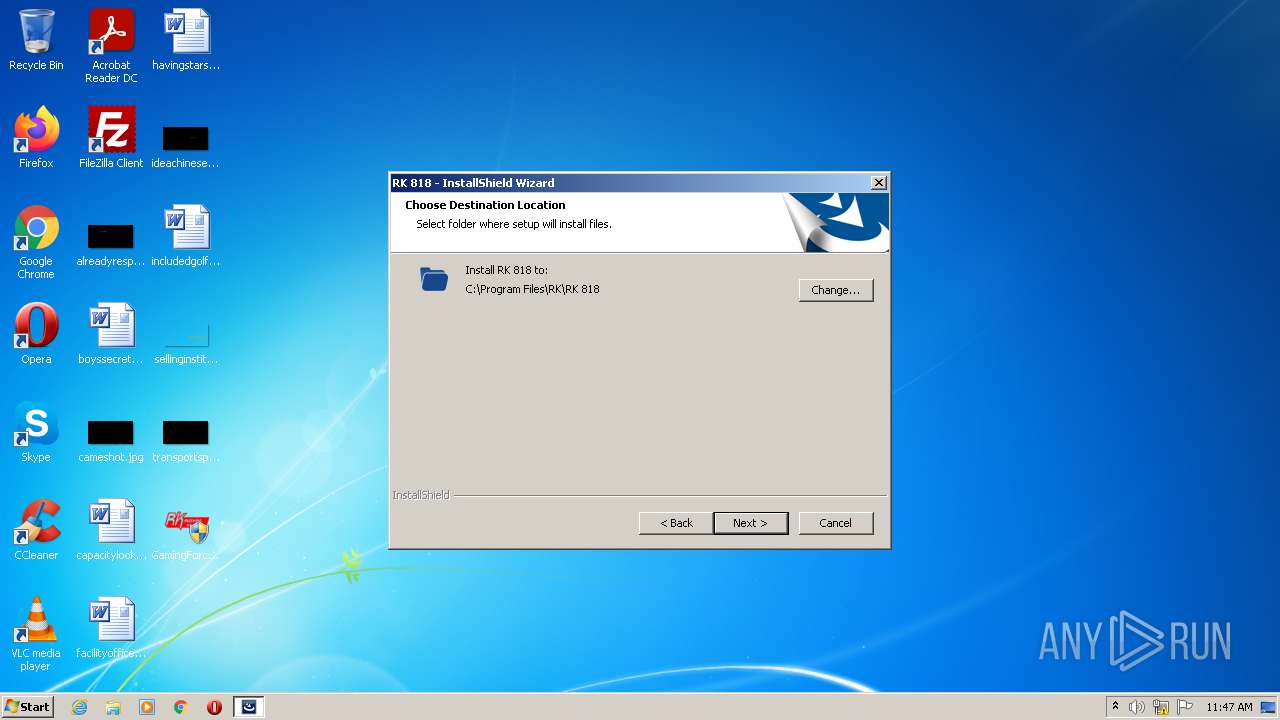Select the CCleaner desktop shortcut

point(36,530)
